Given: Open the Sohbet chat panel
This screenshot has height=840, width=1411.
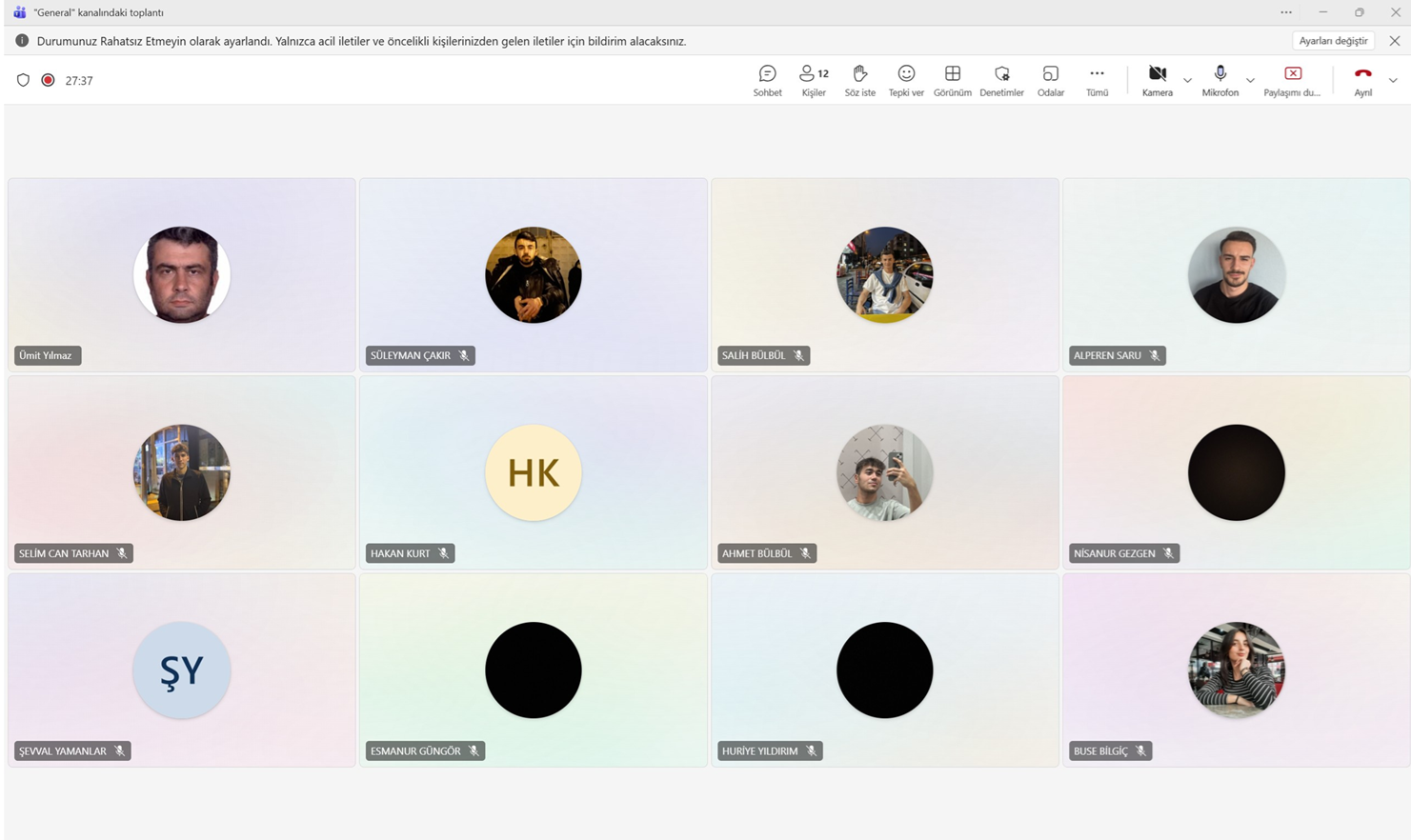Looking at the screenshot, I should [767, 81].
